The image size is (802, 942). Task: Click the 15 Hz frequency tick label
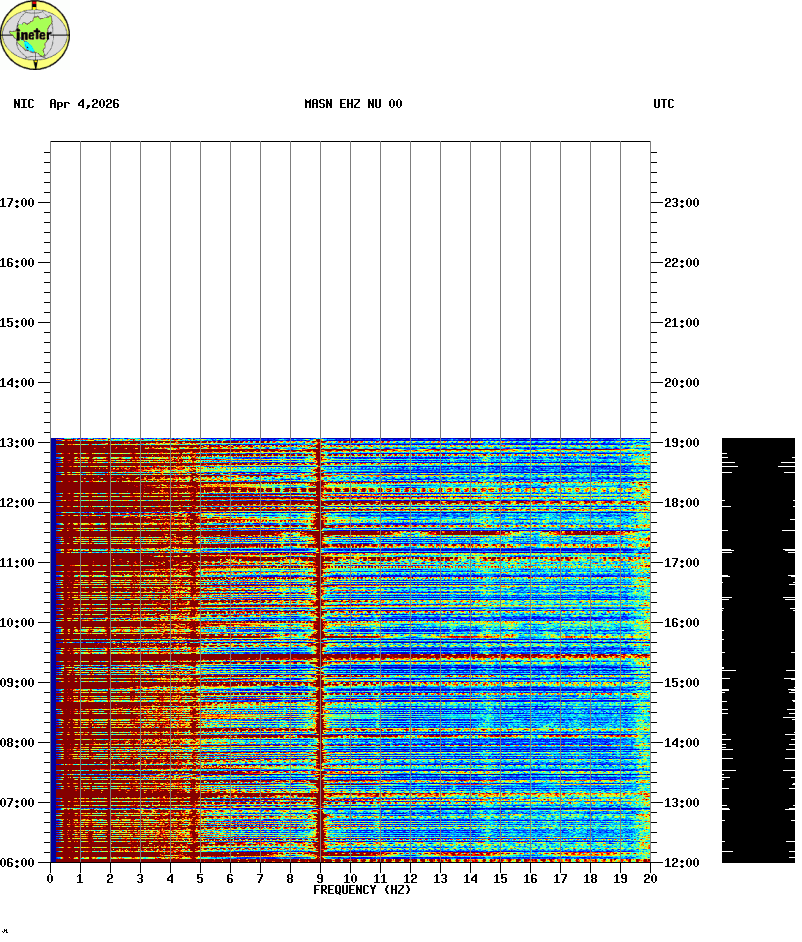500,878
